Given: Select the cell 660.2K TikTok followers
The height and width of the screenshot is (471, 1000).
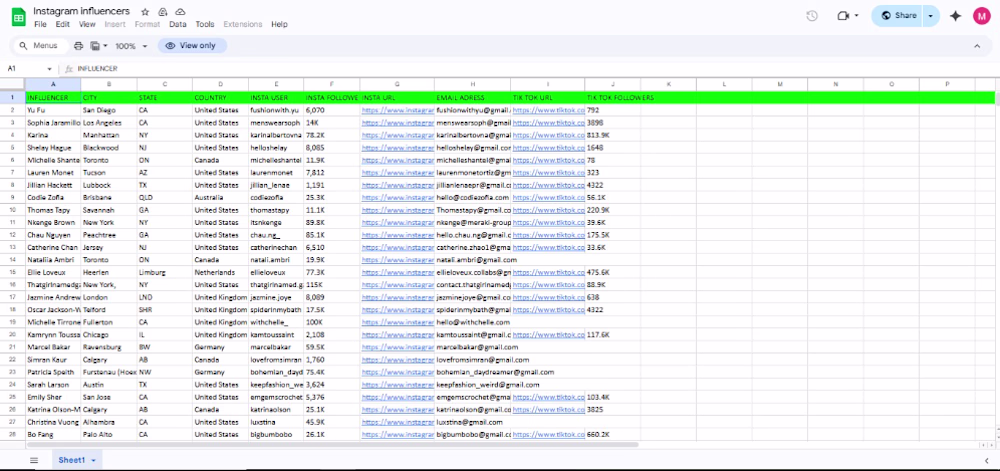Looking at the screenshot, I should coord(612,435).
